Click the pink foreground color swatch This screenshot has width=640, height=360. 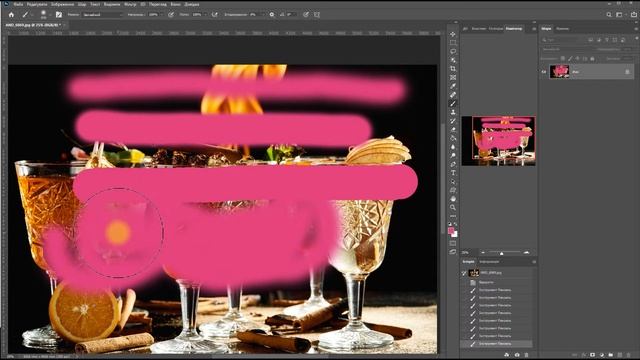pos(451,231)
